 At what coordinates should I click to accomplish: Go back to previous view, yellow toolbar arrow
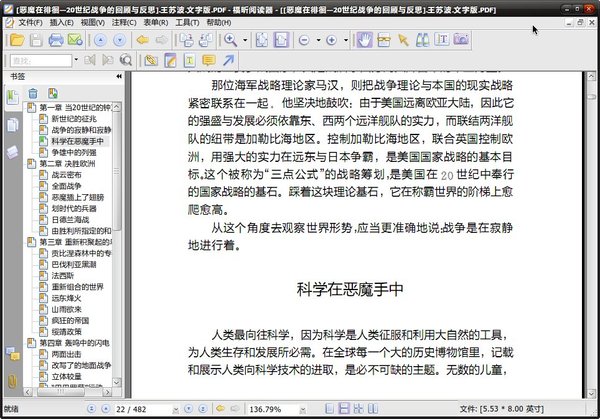tap(143, 40)
